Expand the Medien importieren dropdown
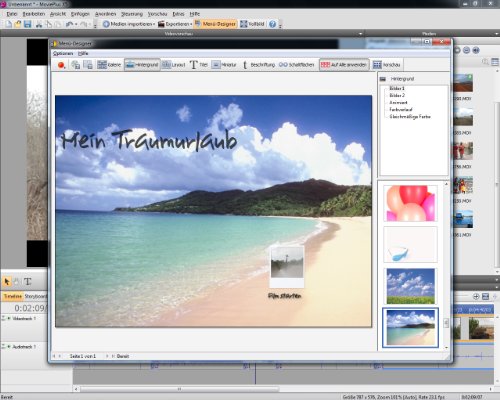 (154, 24)
